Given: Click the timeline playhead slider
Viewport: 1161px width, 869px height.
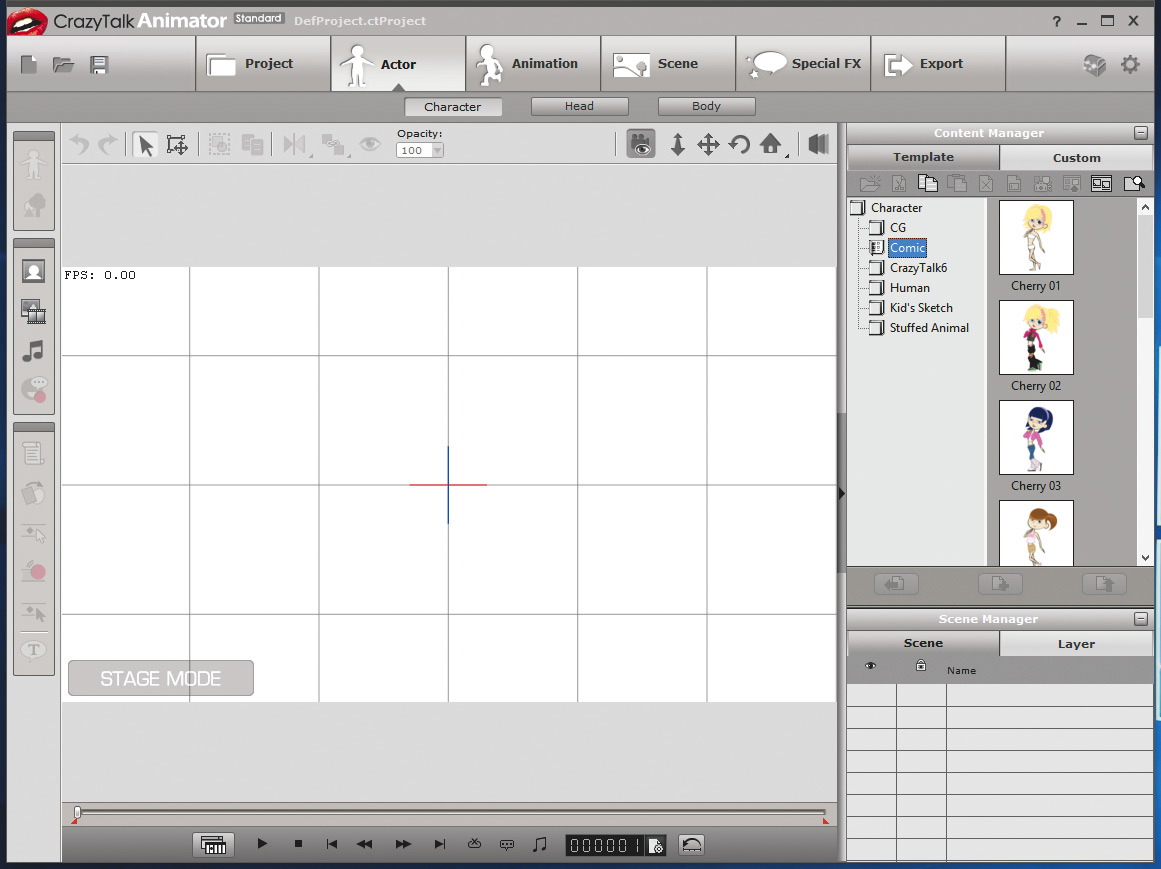Looking at the screenshot, I should [78, 812].
